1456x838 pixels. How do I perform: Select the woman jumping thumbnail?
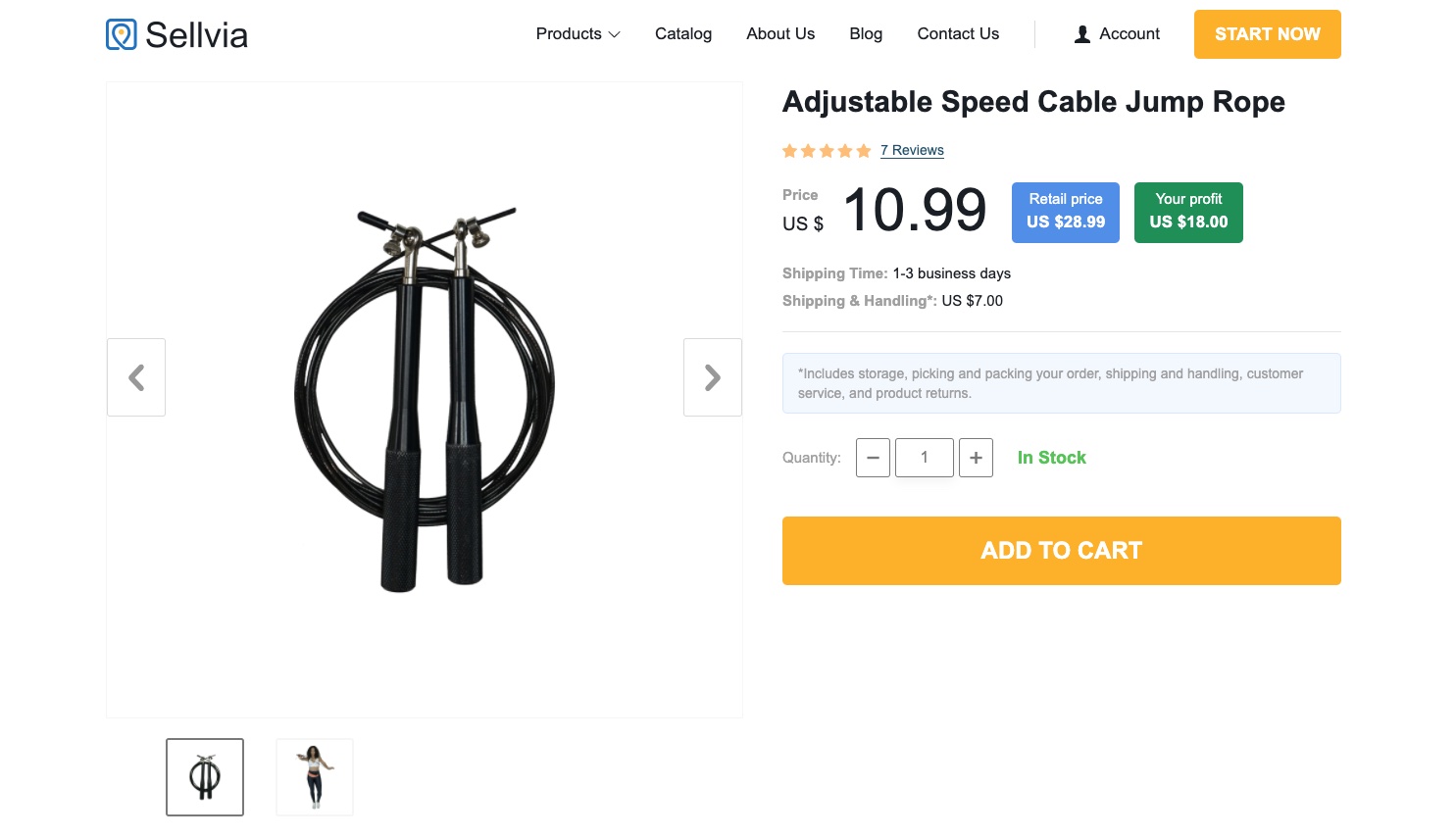(315, 777)
